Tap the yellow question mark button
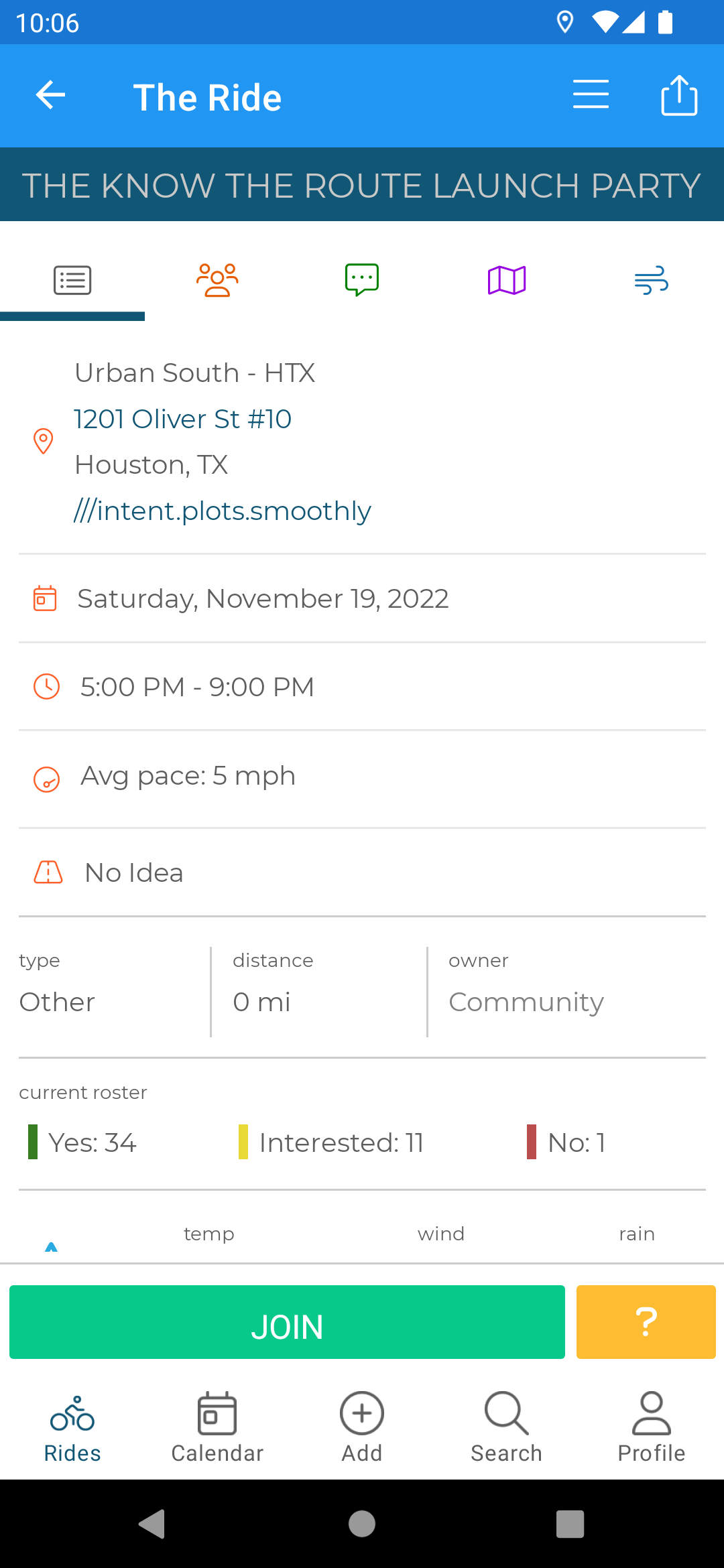Image resolution: width=724 pixels, height=1568 pixels. point(646,1322)
